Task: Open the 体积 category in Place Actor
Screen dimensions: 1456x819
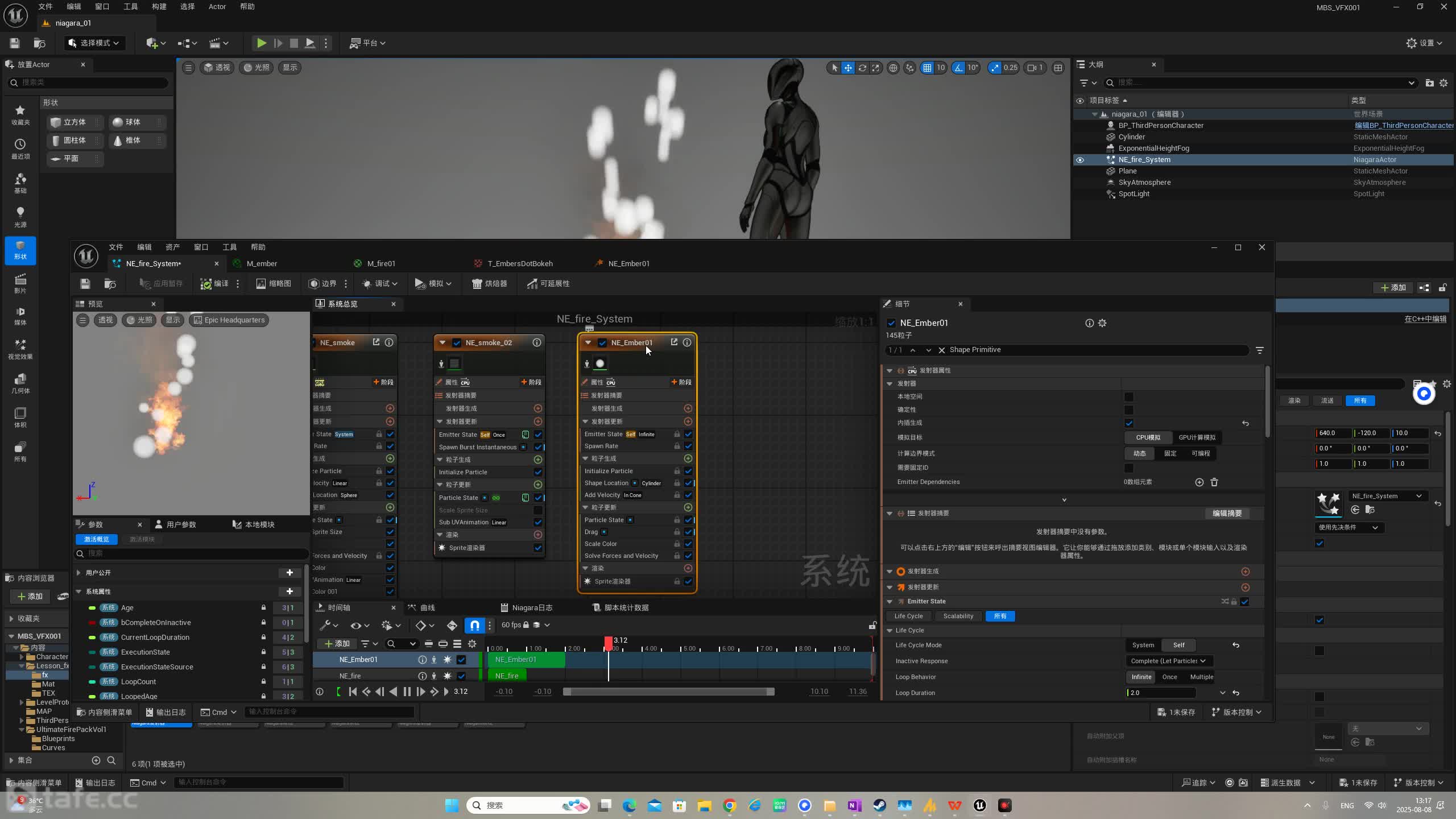Action: point(20,417)
